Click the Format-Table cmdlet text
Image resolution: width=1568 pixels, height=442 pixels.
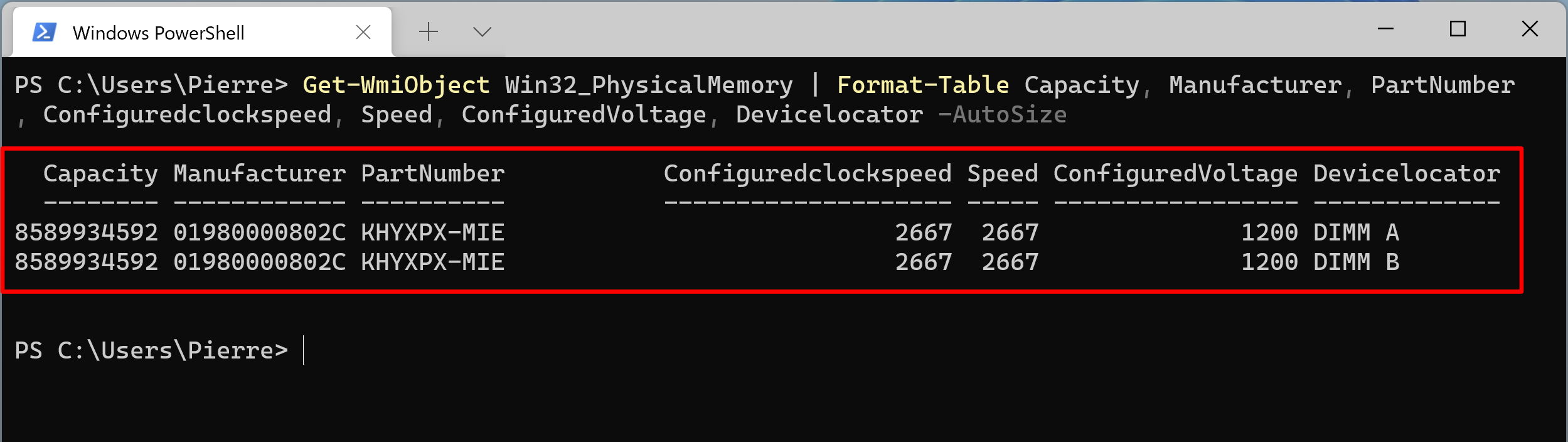923,85
